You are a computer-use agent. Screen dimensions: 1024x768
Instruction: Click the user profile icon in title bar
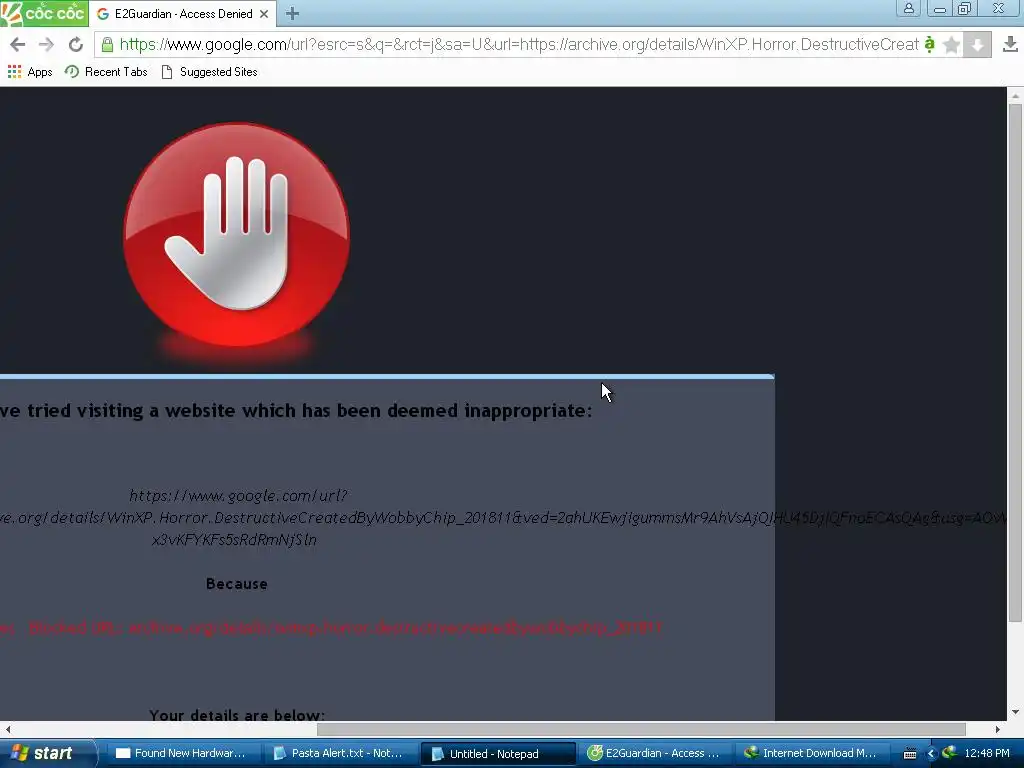point(908,8)
